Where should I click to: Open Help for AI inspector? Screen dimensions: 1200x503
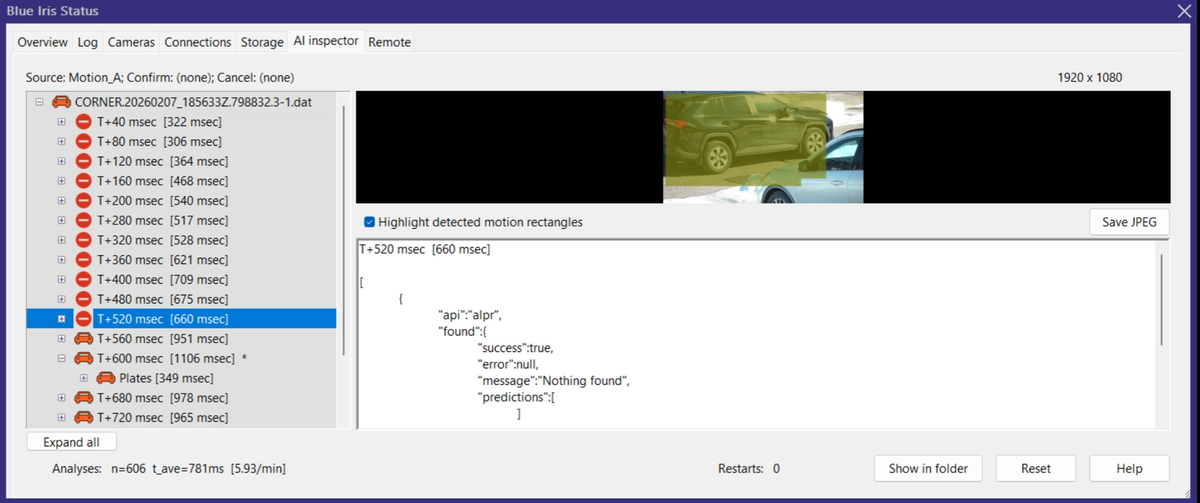click(x=1129, y=468)
